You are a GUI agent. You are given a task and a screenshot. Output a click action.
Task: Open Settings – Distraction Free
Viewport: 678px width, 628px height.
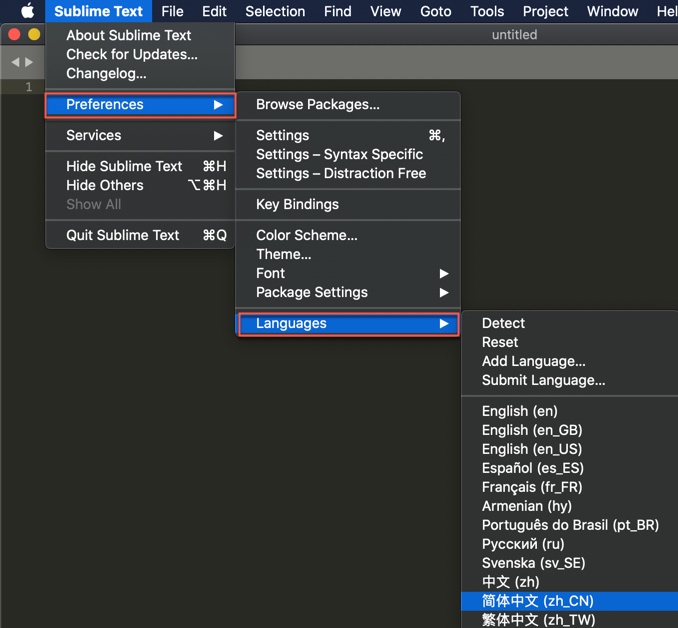348,173
